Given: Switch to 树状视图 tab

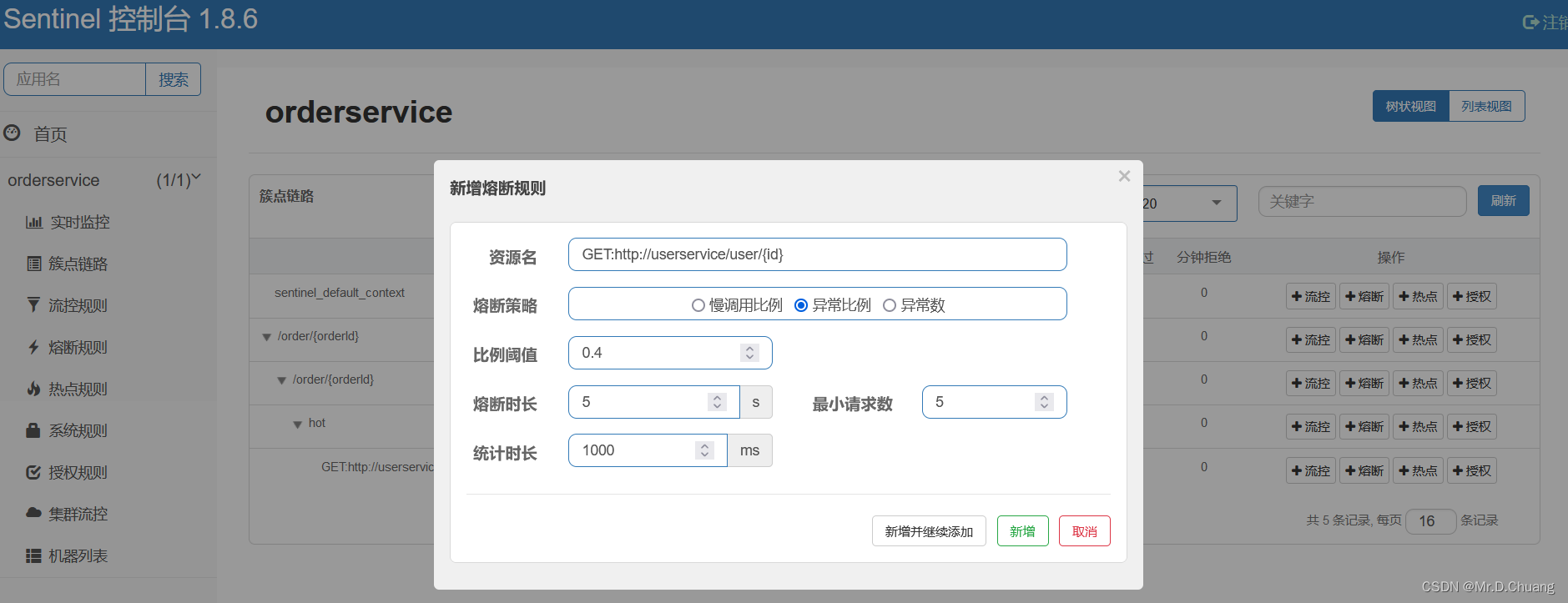Looking at the screenshot, I should coord(1411,106).
